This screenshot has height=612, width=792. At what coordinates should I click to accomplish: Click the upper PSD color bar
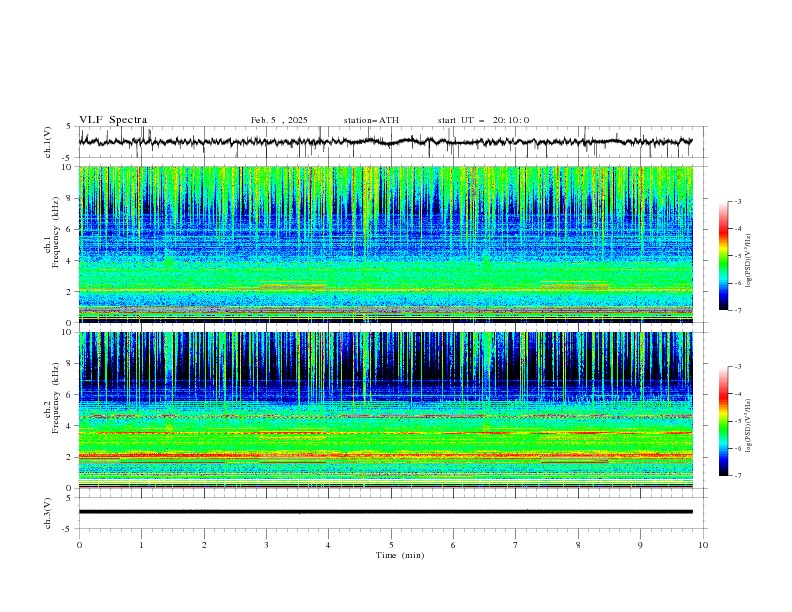723,256
